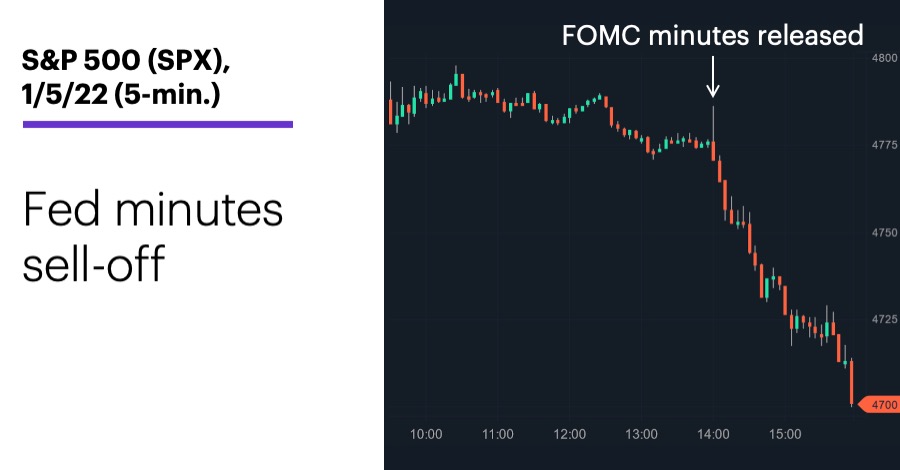Screen dimensions: 900x470
Task: Click the 4750 price axis label
Action: pyautogui.click(x=885, y=232)
